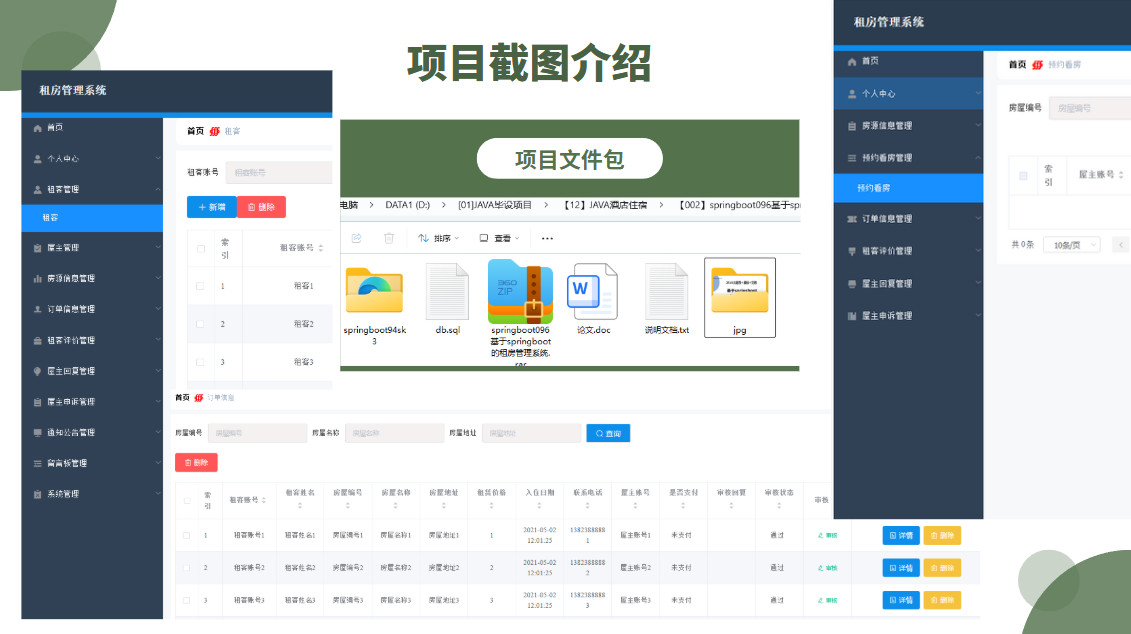
Task: Open the 查看 view dropdown in explorer
Action: click(499, 238)
